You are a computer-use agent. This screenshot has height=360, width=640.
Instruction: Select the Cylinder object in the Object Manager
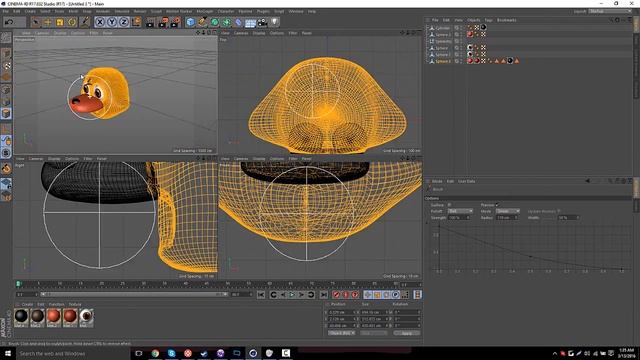pos(443,28)
